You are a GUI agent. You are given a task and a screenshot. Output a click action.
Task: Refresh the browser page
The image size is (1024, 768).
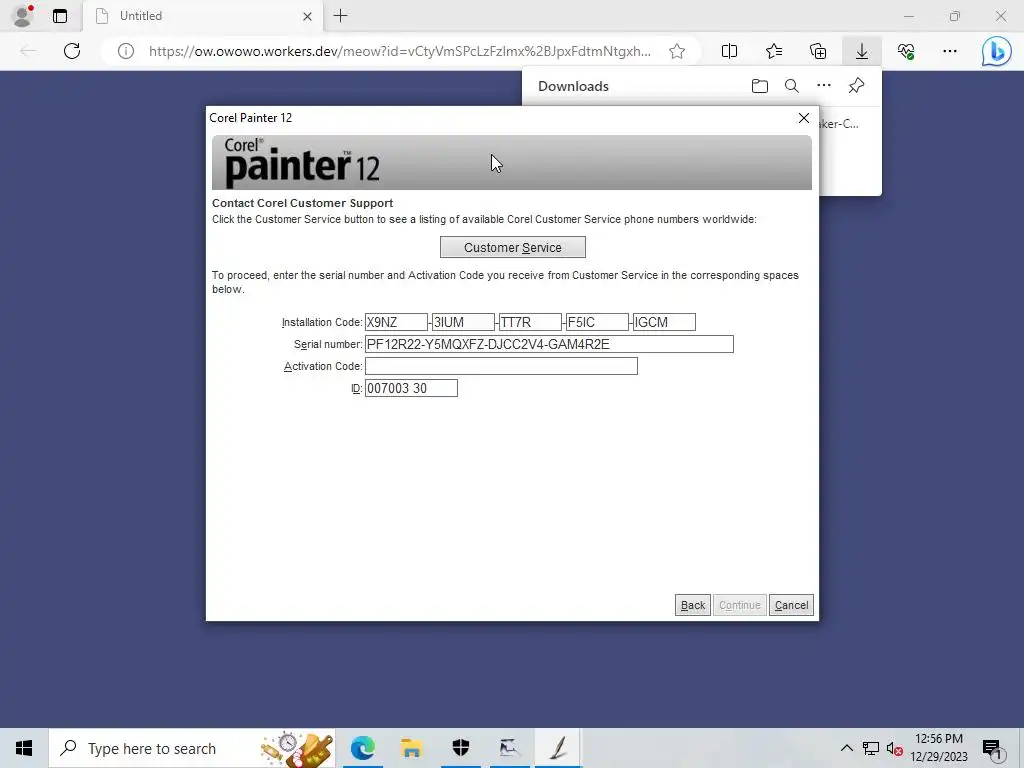click(x=72, y=51)
